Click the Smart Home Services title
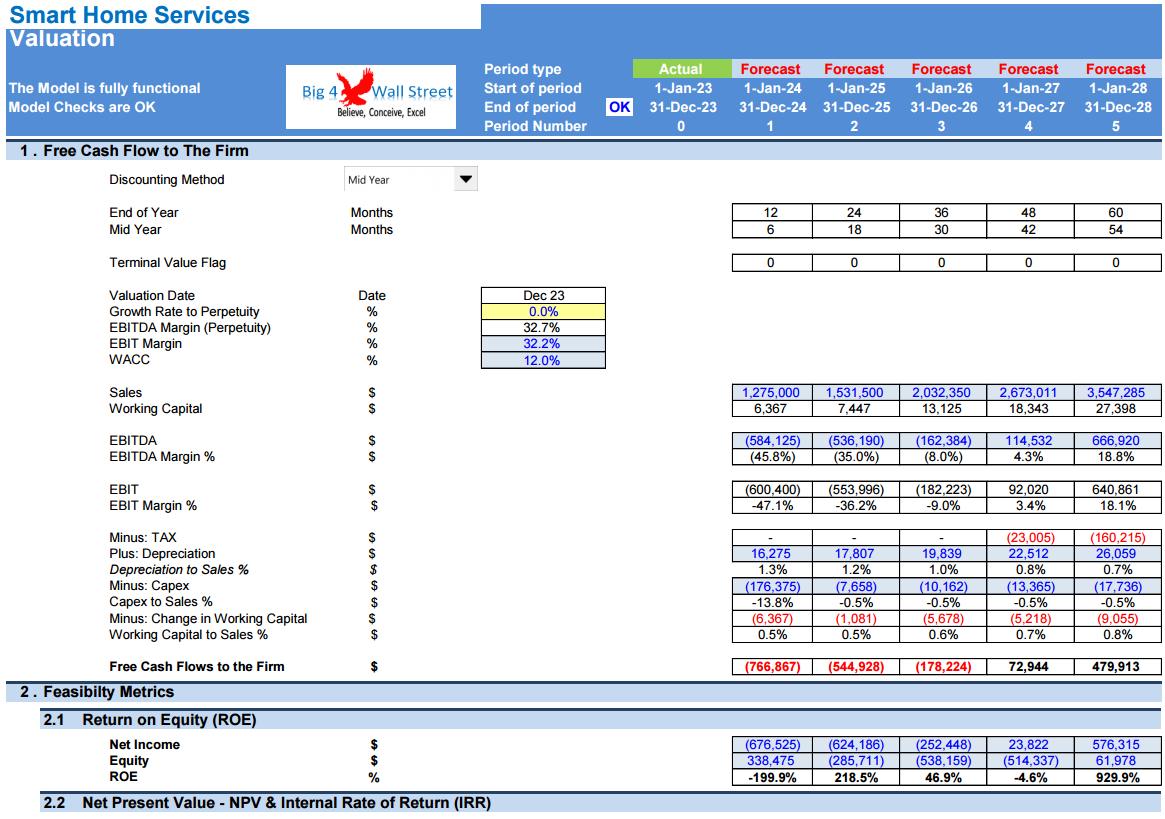The height and width of the screenshot is (819, 1165). pos(130,15)
